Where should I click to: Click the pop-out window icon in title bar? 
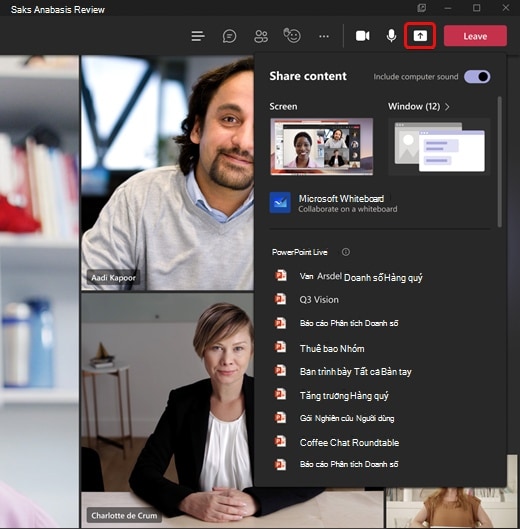(421, 8)
